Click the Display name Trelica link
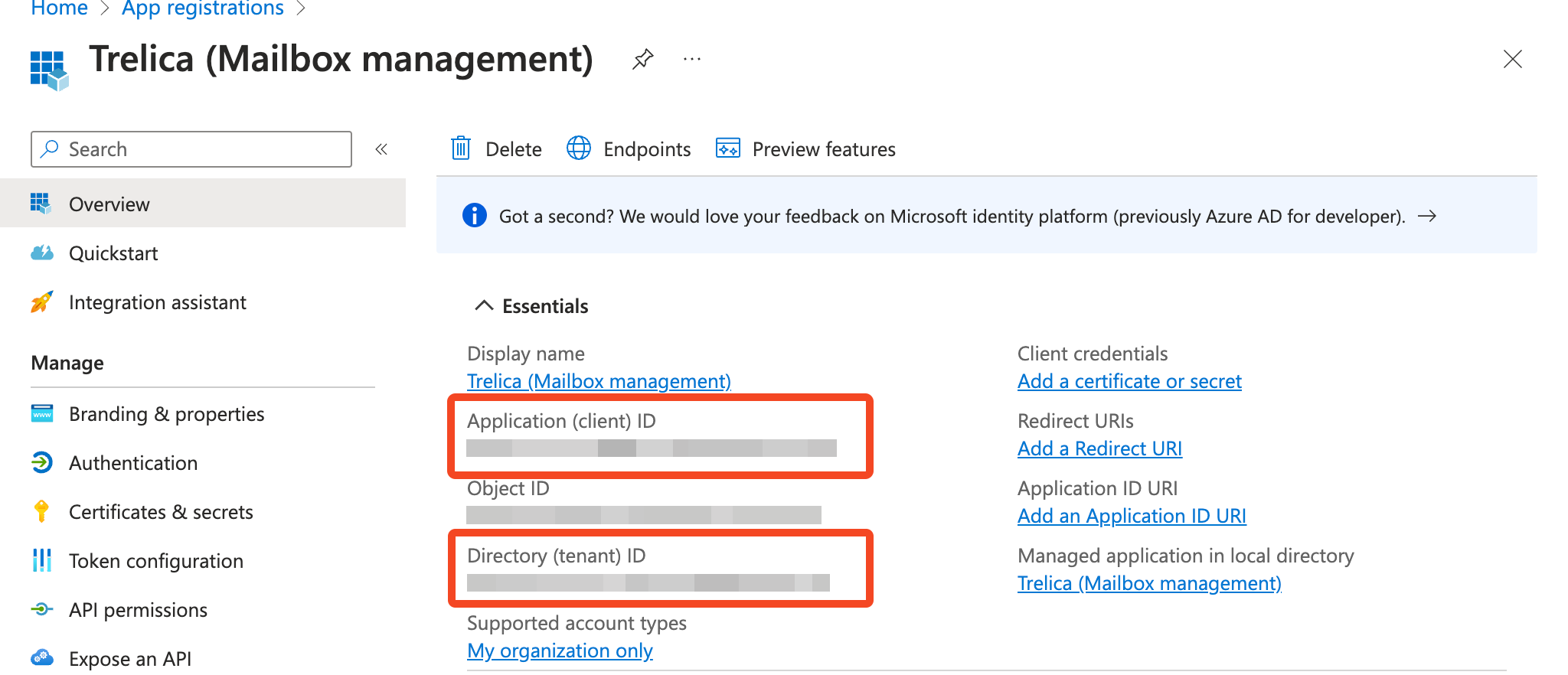Viewport: 1568px width, 675px height. (x=599, y=381)
